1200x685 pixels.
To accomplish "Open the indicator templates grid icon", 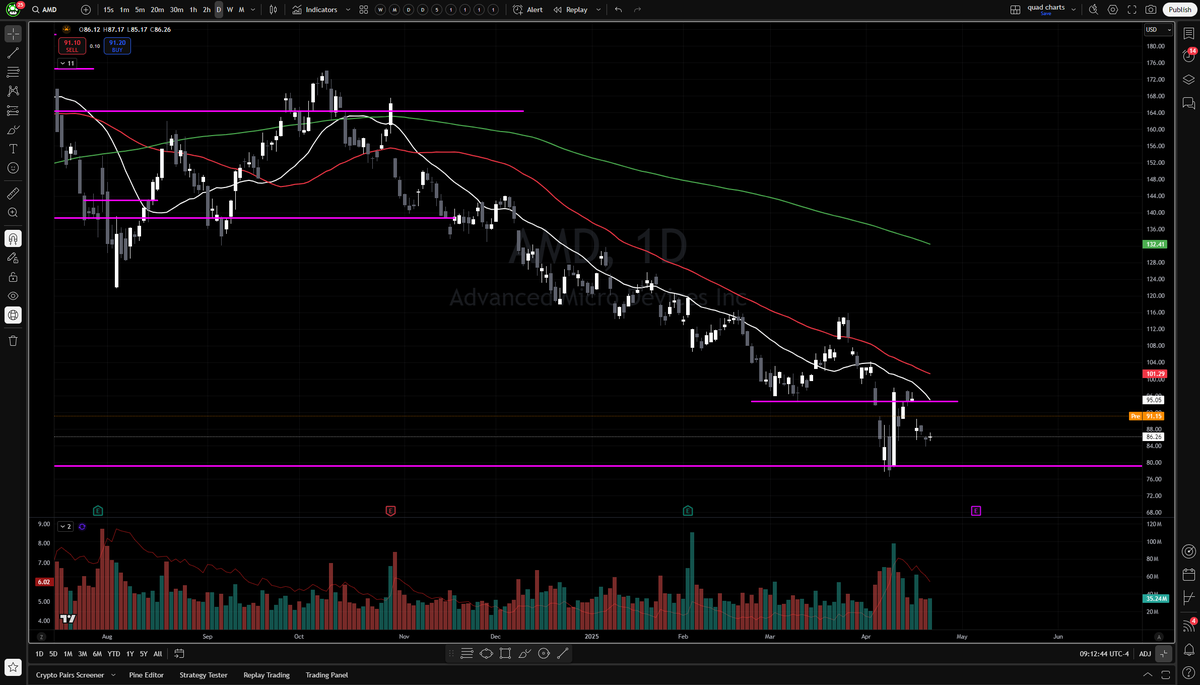I will tap(364, 9).
